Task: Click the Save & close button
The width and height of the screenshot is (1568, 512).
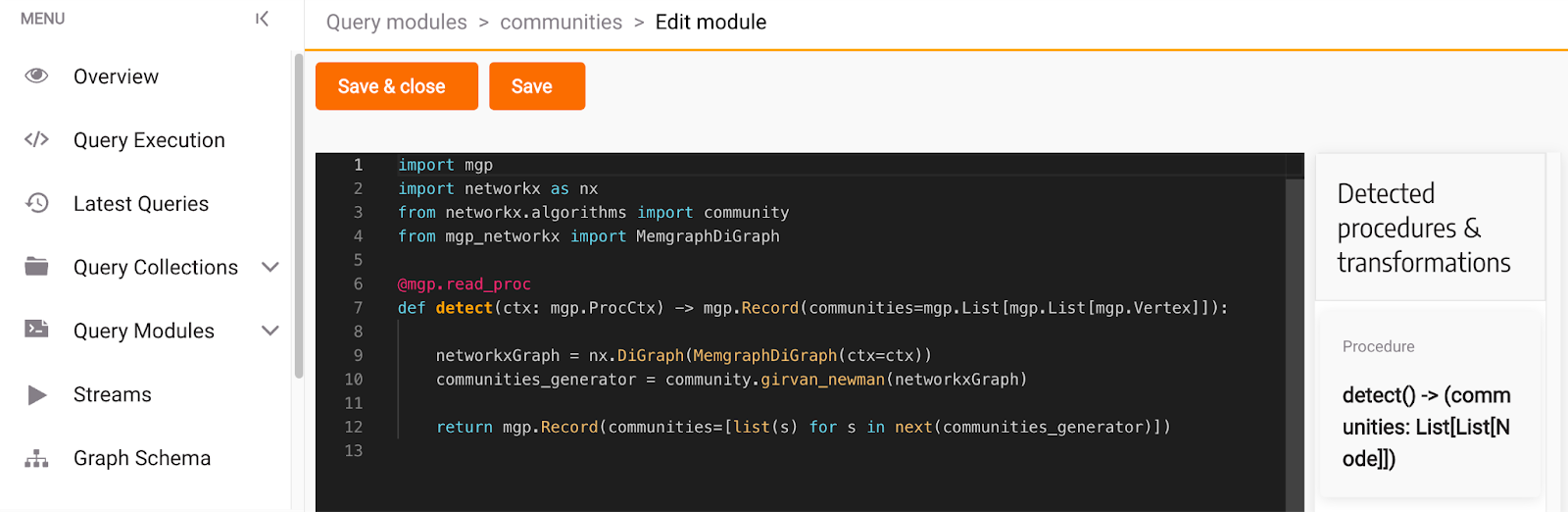Action: 397,86
